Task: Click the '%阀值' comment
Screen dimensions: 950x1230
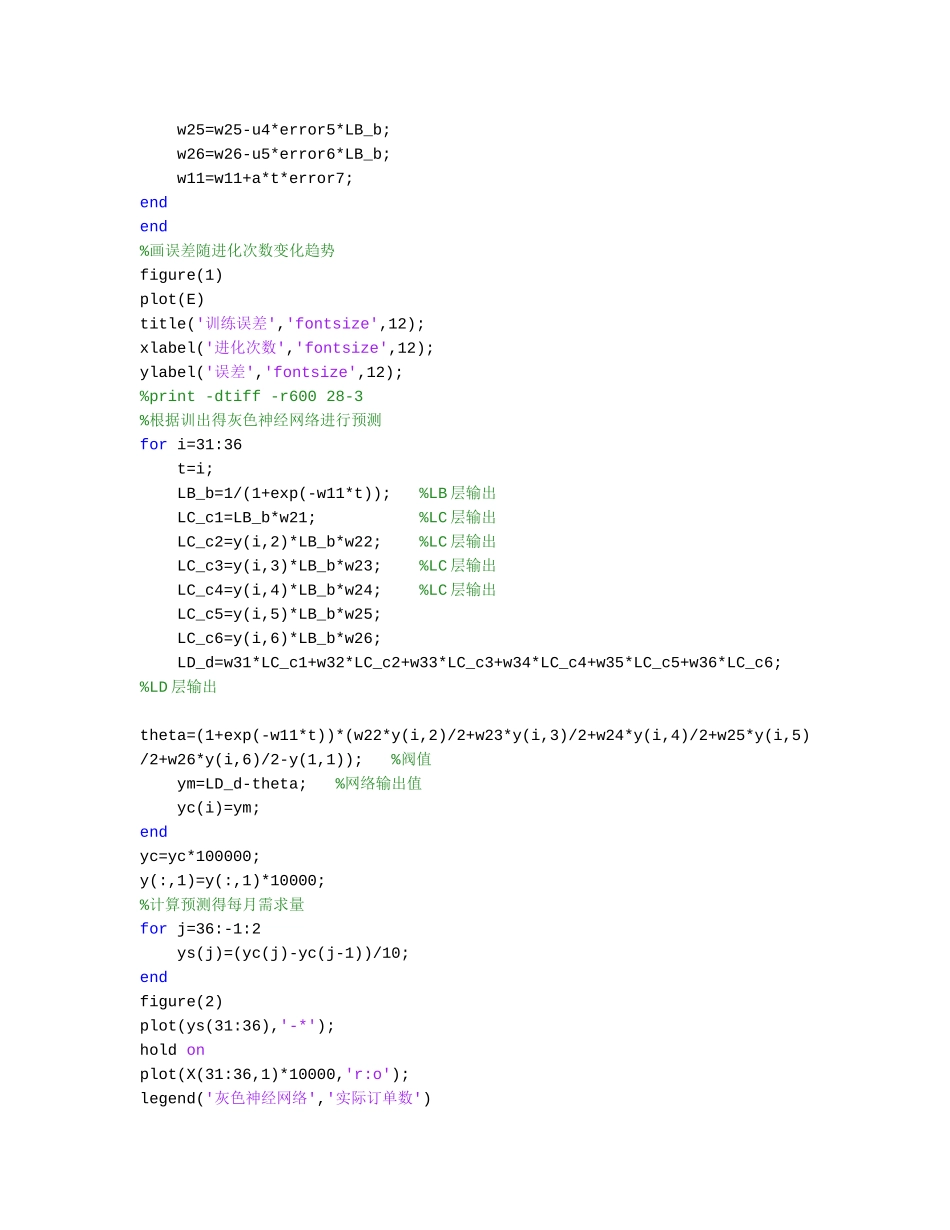Action: 411,759
